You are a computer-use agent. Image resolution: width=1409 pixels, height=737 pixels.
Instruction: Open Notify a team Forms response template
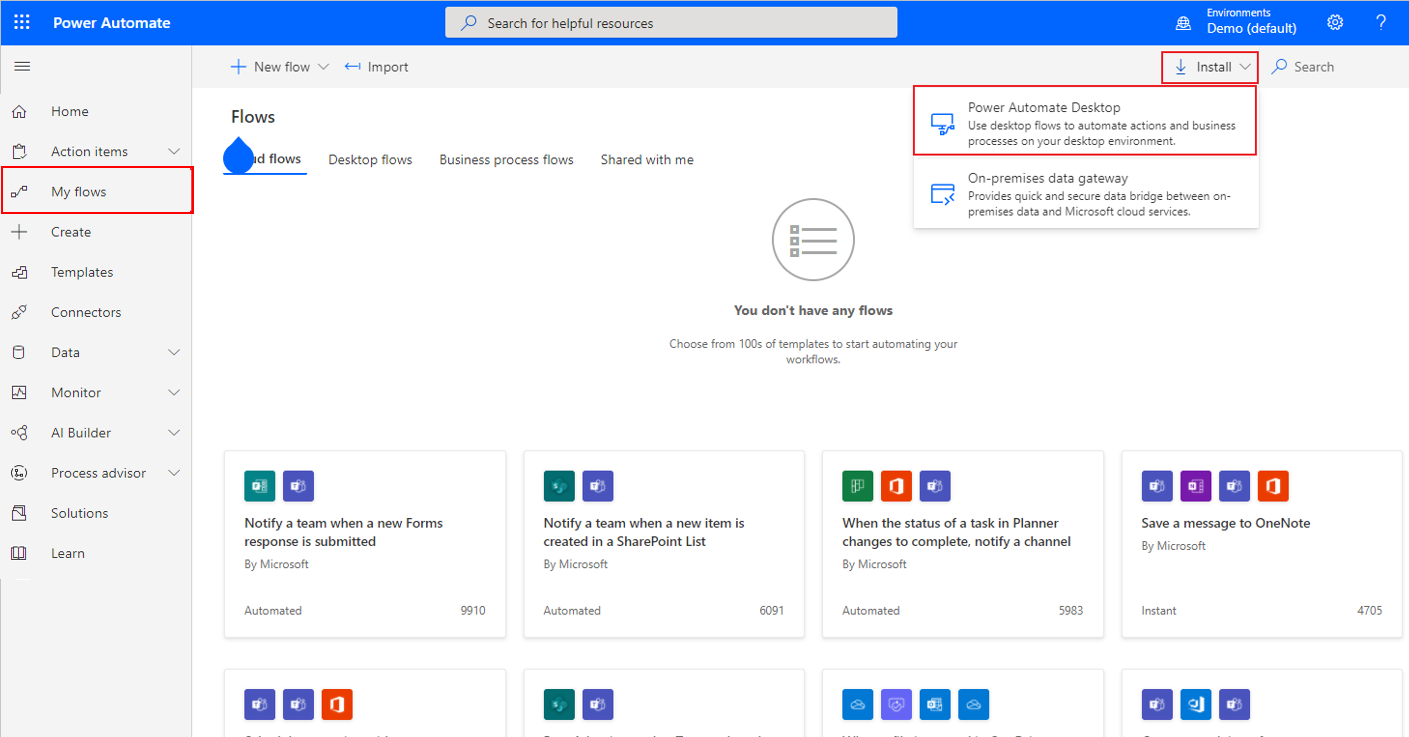365,544
